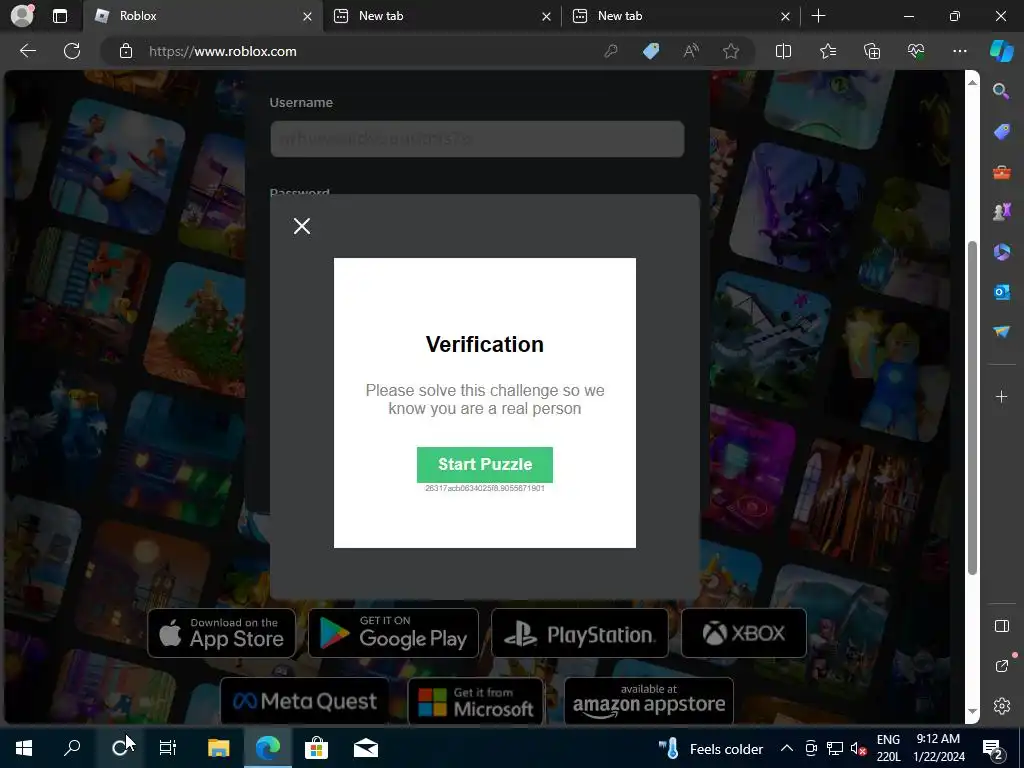Screen dimensions: 1024x768
Task: Open sidebar settings gear icon
Action: click(x=1001, y=706)
